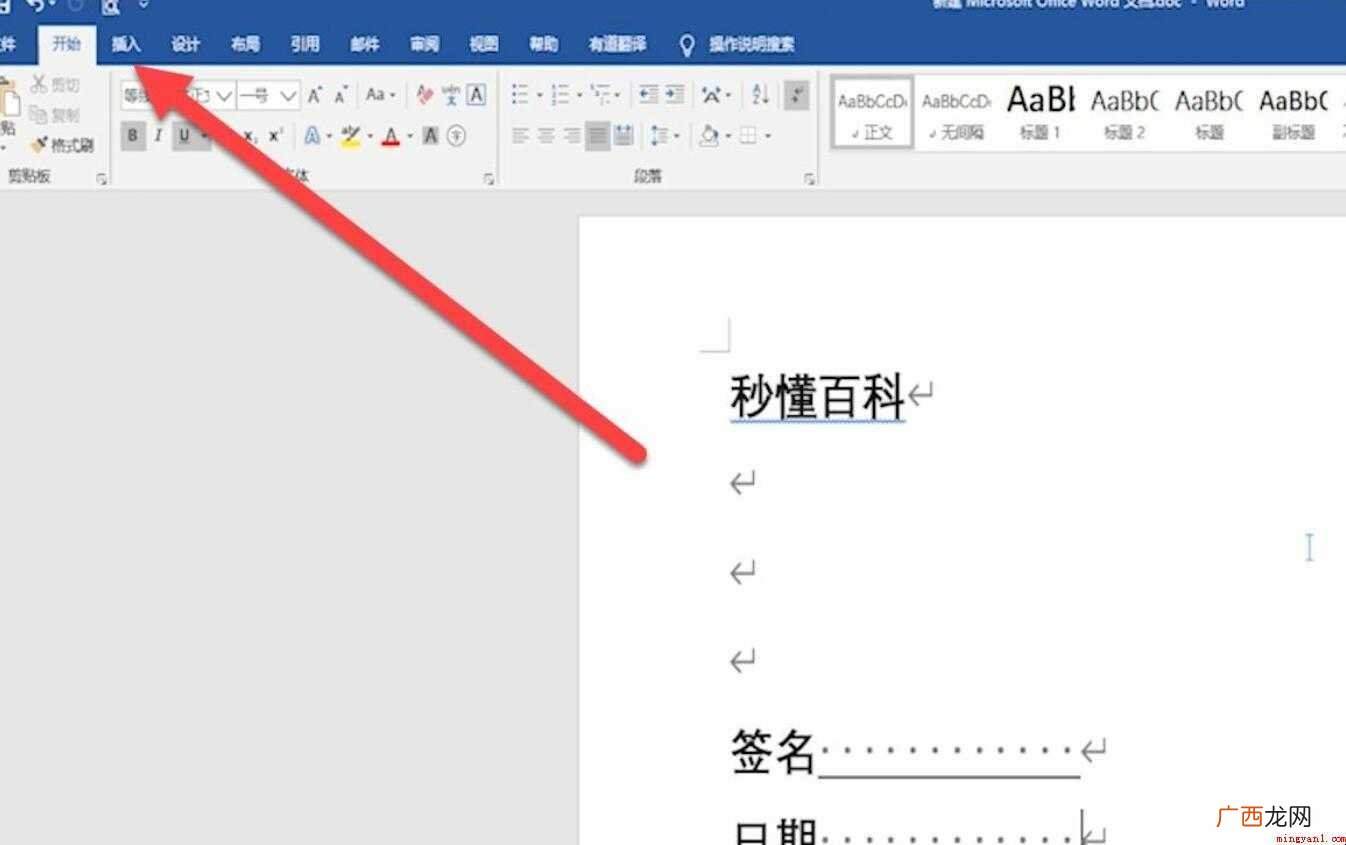The height and width of the screenshot is (845, 1346).
Task: Toggle Center alignment
Action: [x=546, y=136]
